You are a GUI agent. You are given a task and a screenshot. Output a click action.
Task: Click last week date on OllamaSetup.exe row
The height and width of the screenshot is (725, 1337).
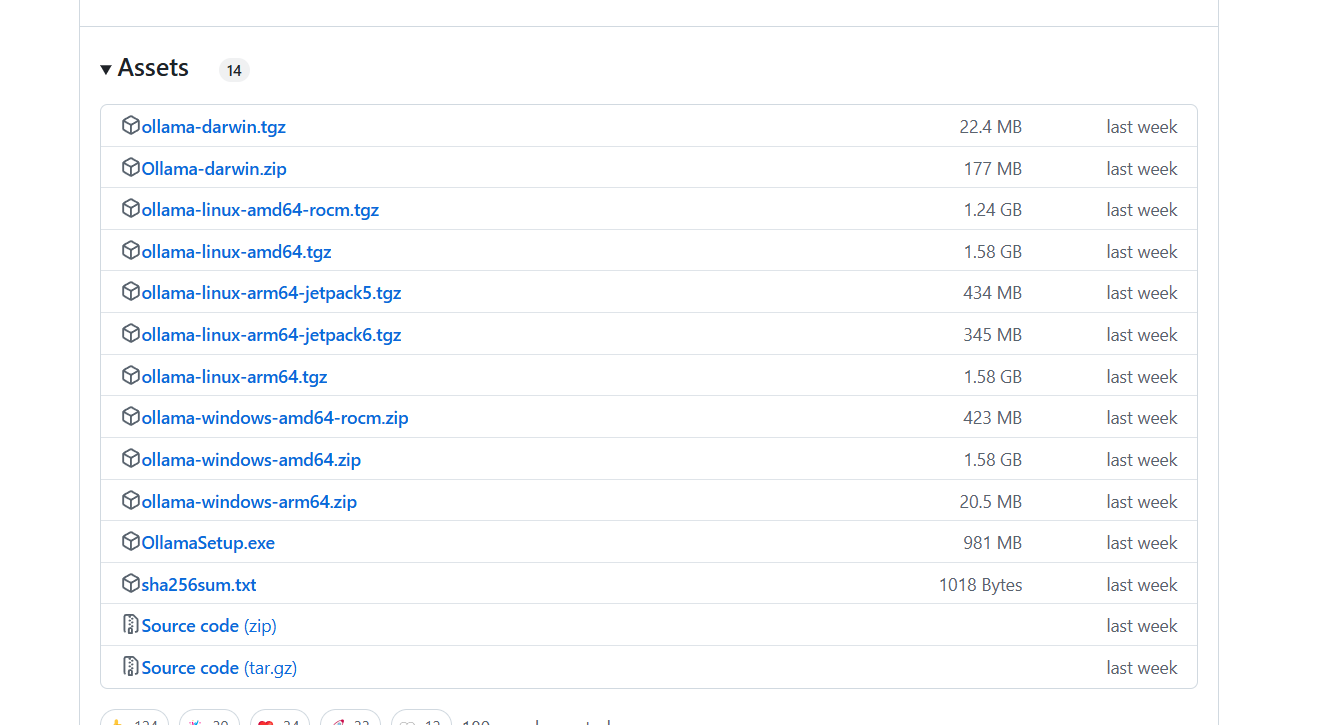point(1142,543)
